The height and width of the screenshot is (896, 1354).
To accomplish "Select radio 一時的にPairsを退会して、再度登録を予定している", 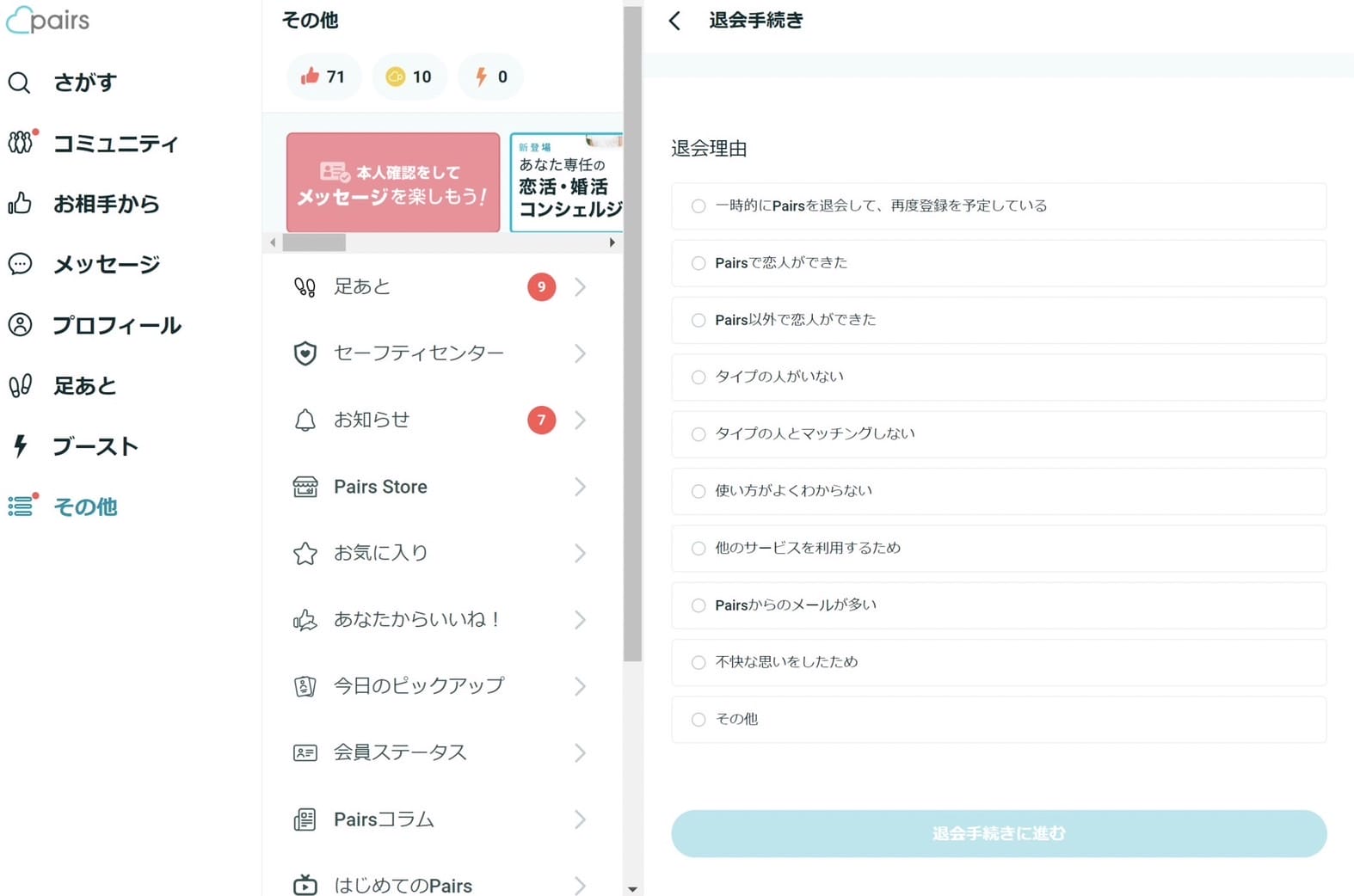I will point(699,206).
